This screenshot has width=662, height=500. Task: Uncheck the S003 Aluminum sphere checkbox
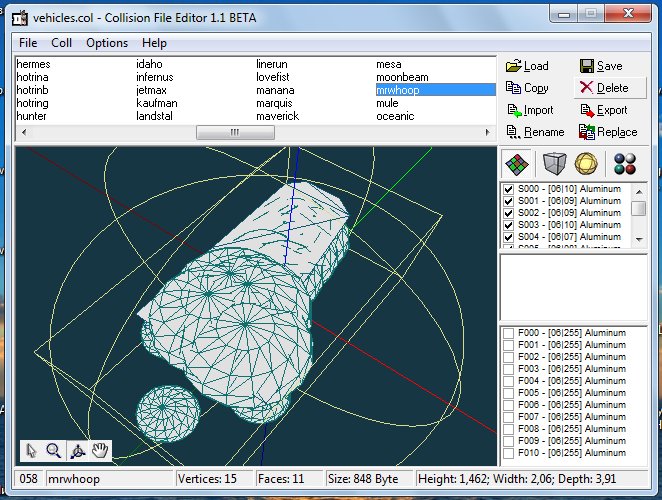point(508,225)
